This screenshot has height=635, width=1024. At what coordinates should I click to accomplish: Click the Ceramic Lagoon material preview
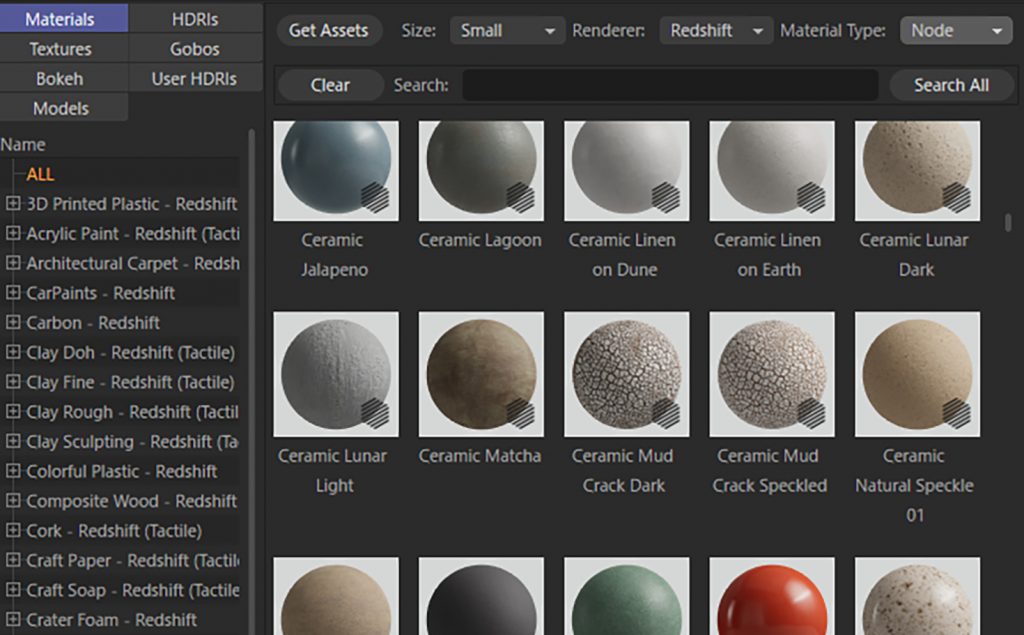click(480, 170)
